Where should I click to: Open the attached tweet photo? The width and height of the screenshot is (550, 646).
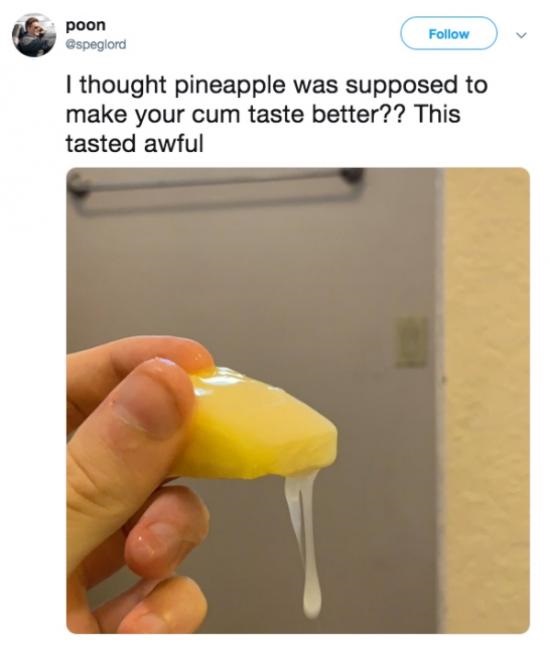(298, 400)
